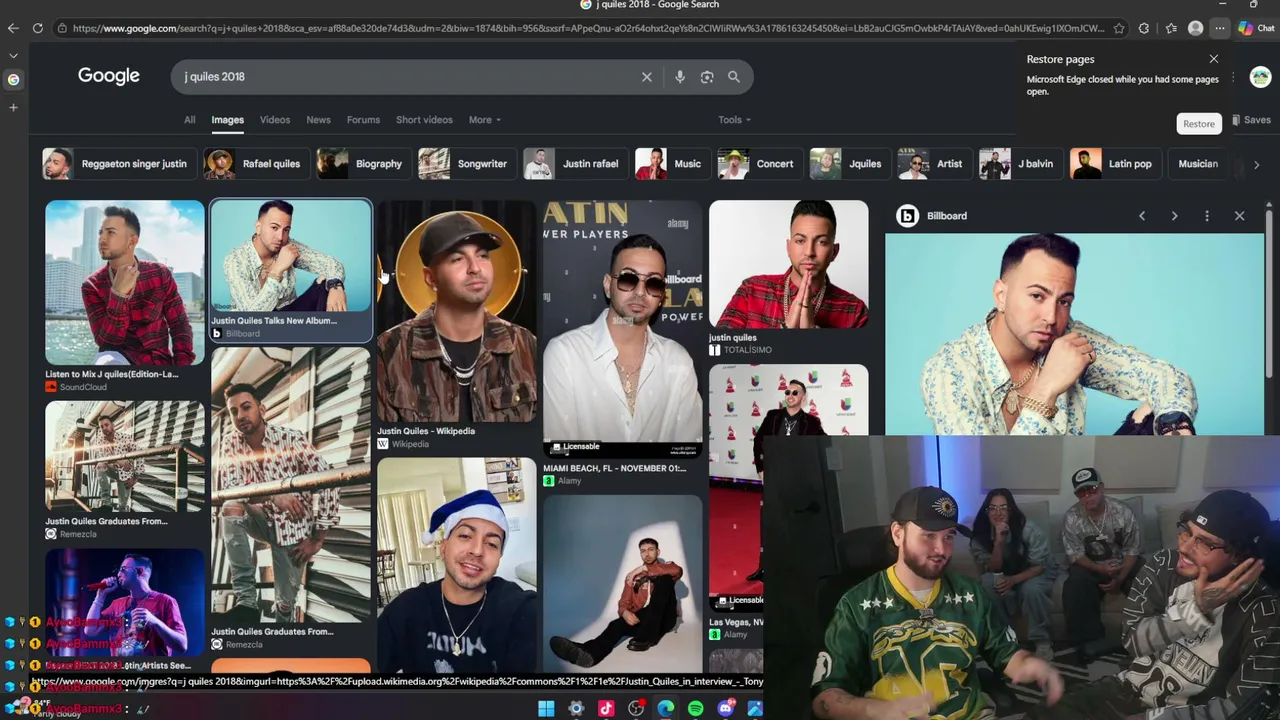Image resolution: width=1280 pixels, height=720 pixels.
Task: Open more options in the image preview
Action: click(x=1207, y=216)
